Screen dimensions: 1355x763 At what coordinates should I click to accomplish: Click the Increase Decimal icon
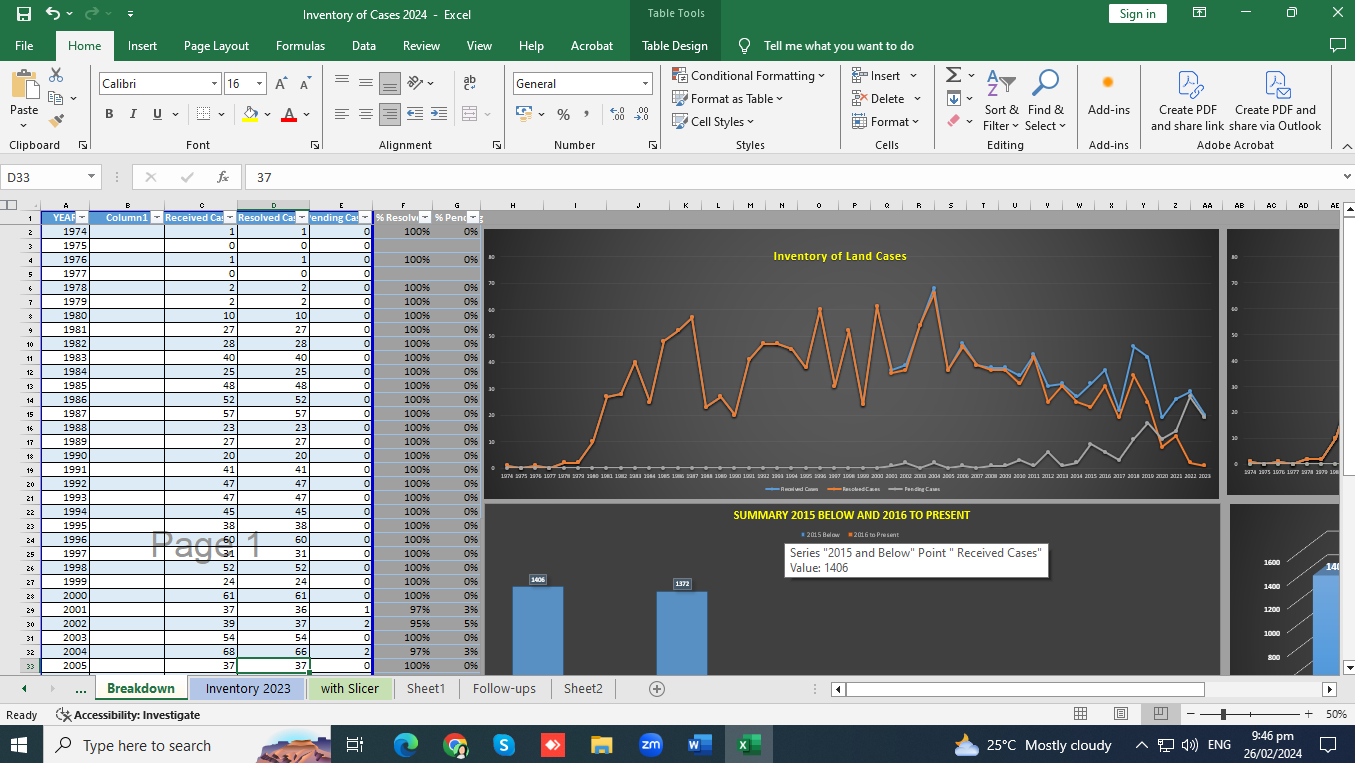pos(617,114)
